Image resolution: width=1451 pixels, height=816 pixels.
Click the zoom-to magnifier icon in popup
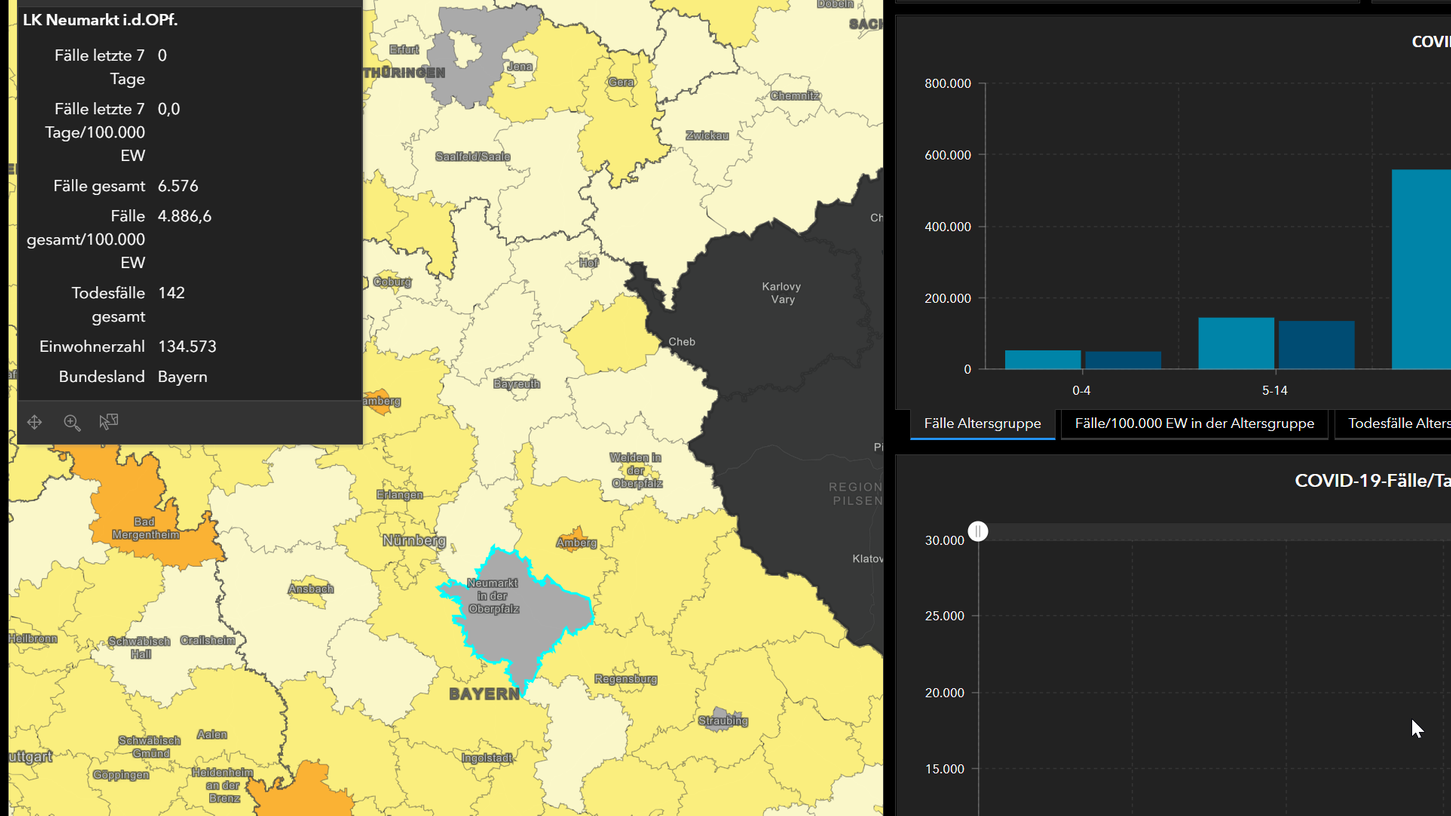click(72, 422)
